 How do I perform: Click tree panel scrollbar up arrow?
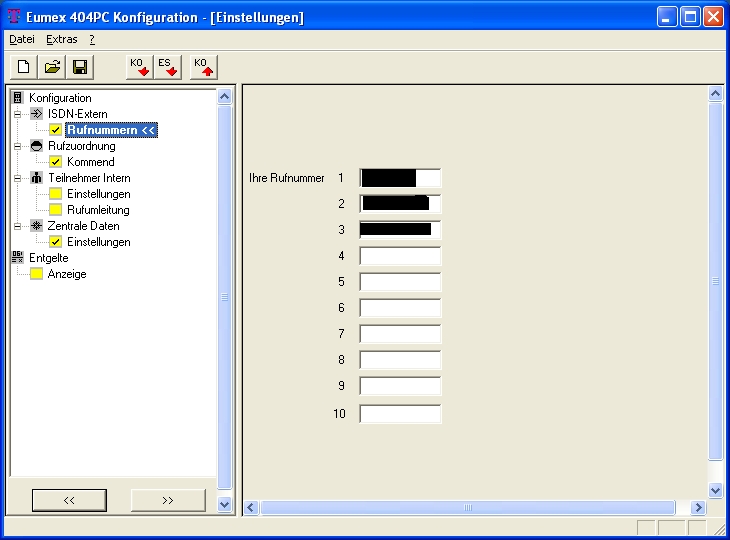(x=224, y=96)
